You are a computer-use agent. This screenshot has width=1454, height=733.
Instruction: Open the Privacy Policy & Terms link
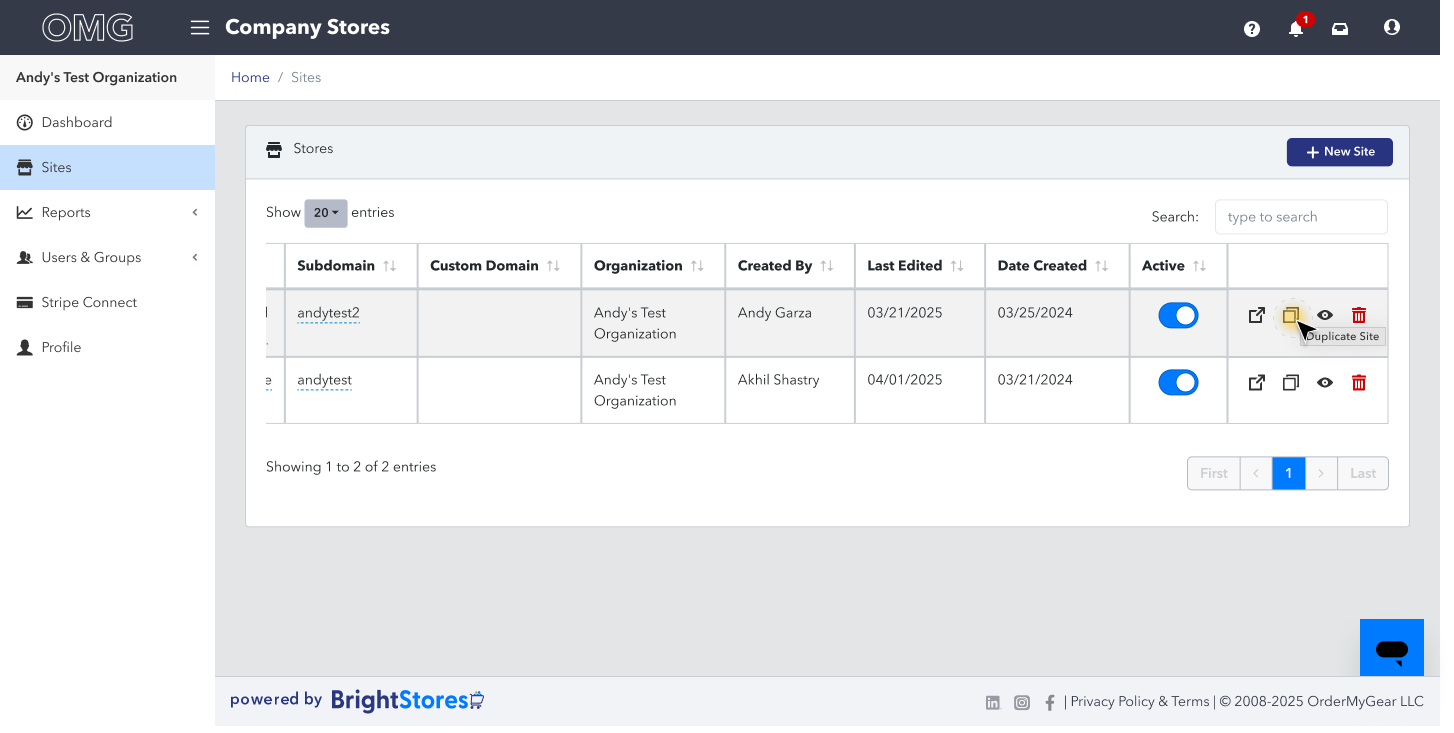pos(1140,702)
